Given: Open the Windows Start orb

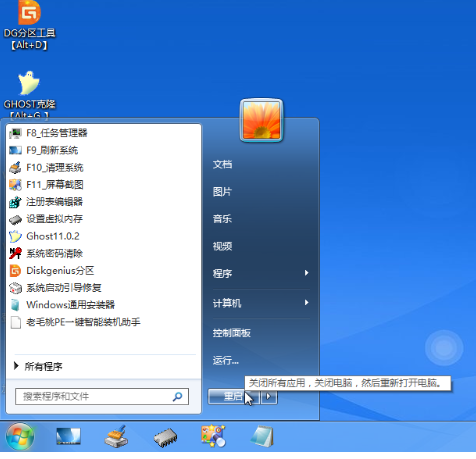Looking at the screenshot, I should click(x=20, y=436).
